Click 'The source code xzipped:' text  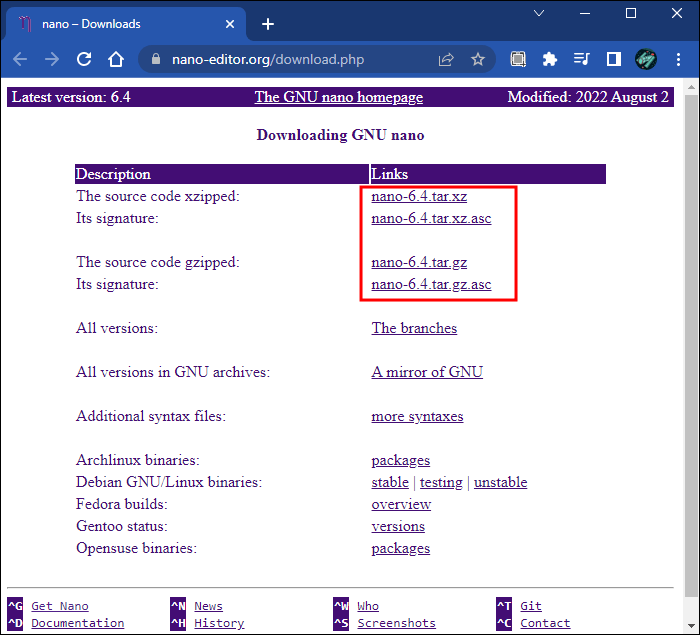tap(158, 196)
